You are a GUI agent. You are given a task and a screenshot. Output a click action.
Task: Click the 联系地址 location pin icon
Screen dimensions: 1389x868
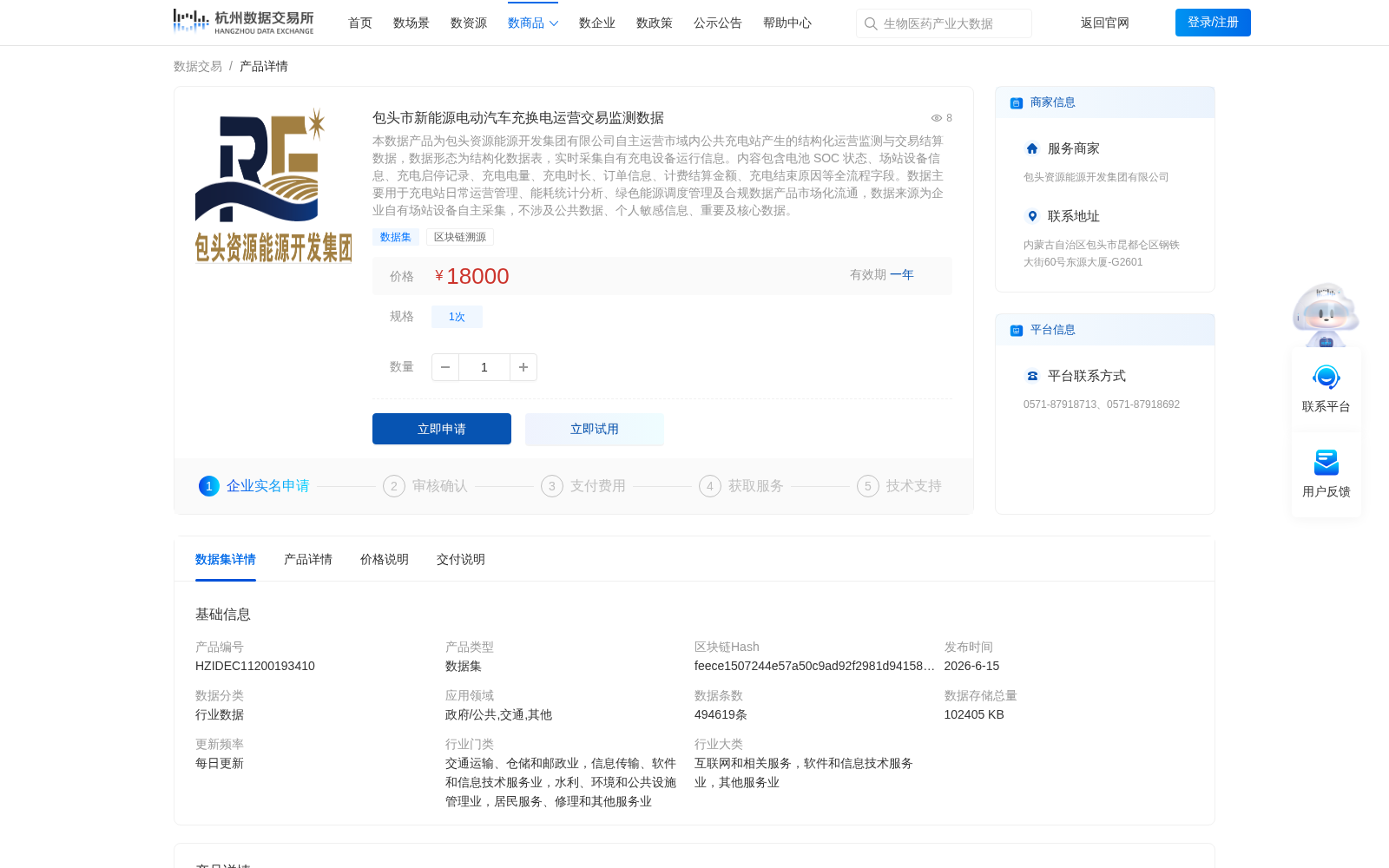tap(1032, 216)
